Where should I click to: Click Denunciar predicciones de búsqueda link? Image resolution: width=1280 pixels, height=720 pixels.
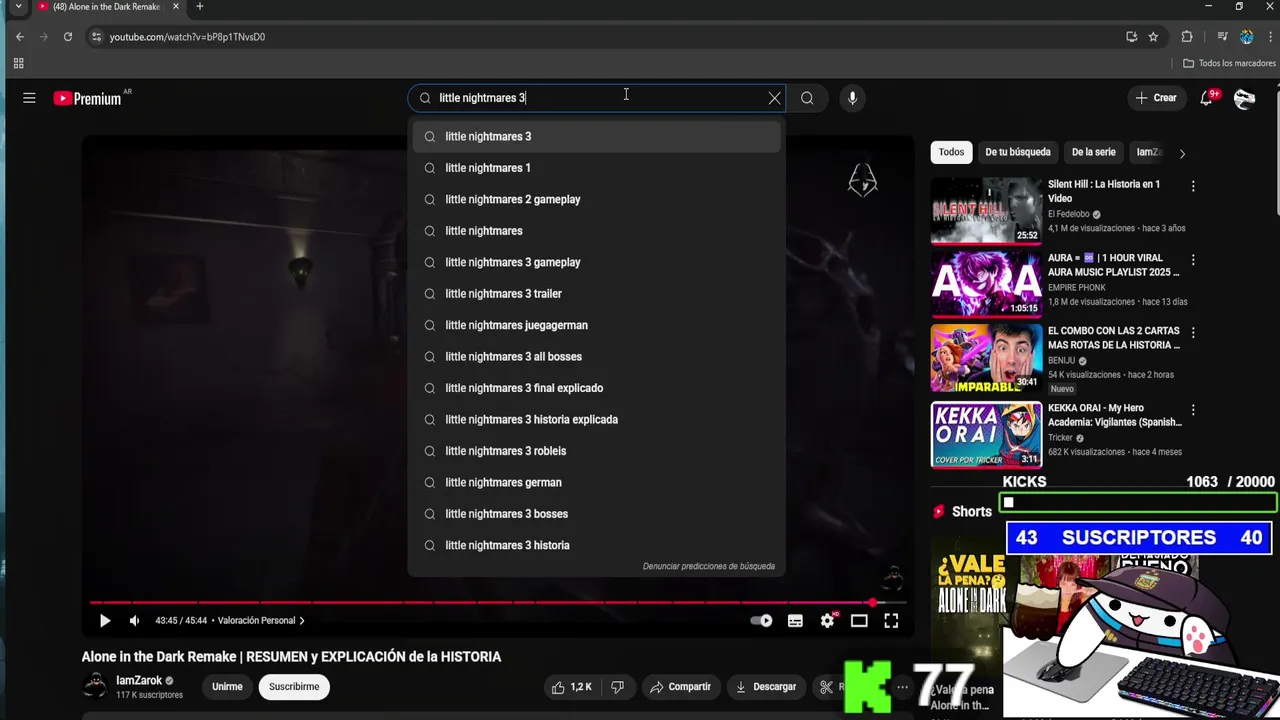(x=709, y=566)
